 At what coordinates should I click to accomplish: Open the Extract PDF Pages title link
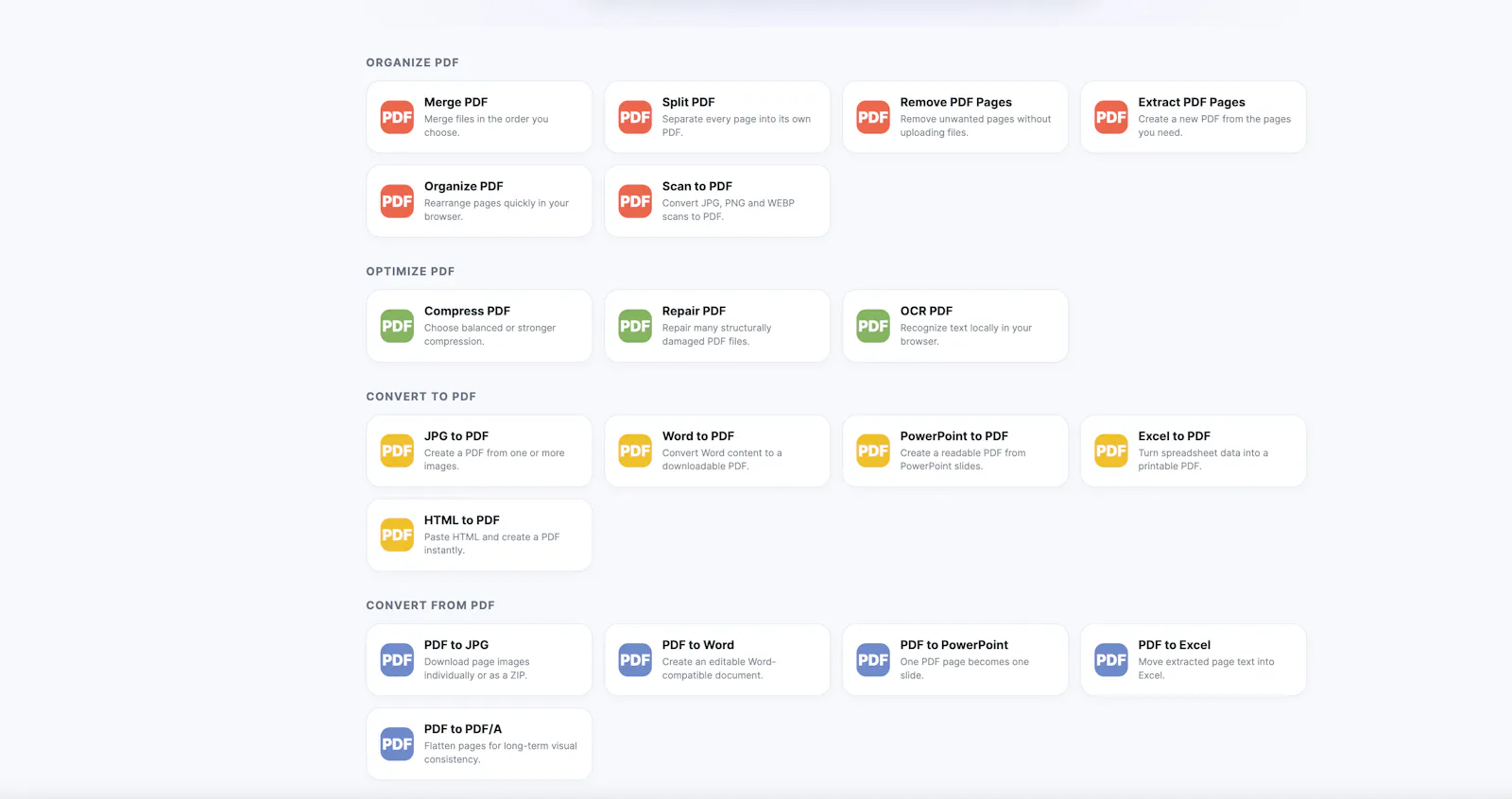[1192, 102]
